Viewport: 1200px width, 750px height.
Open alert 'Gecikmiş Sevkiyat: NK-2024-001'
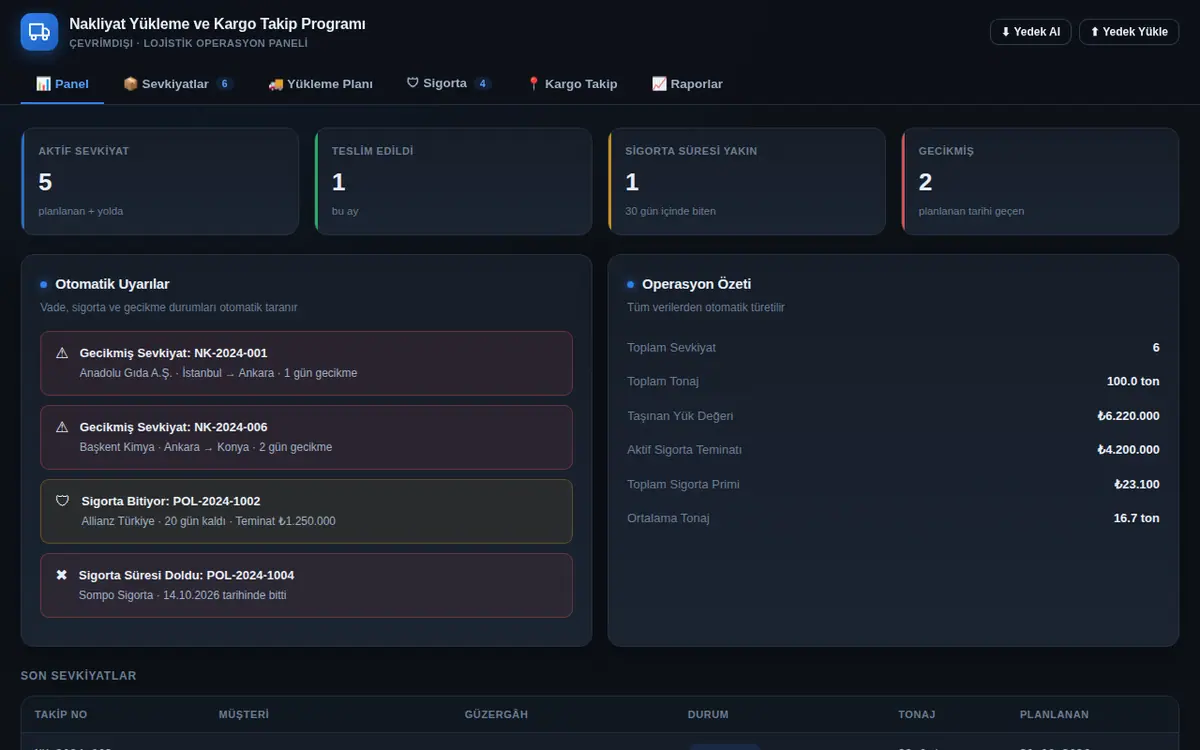(306, 363)
